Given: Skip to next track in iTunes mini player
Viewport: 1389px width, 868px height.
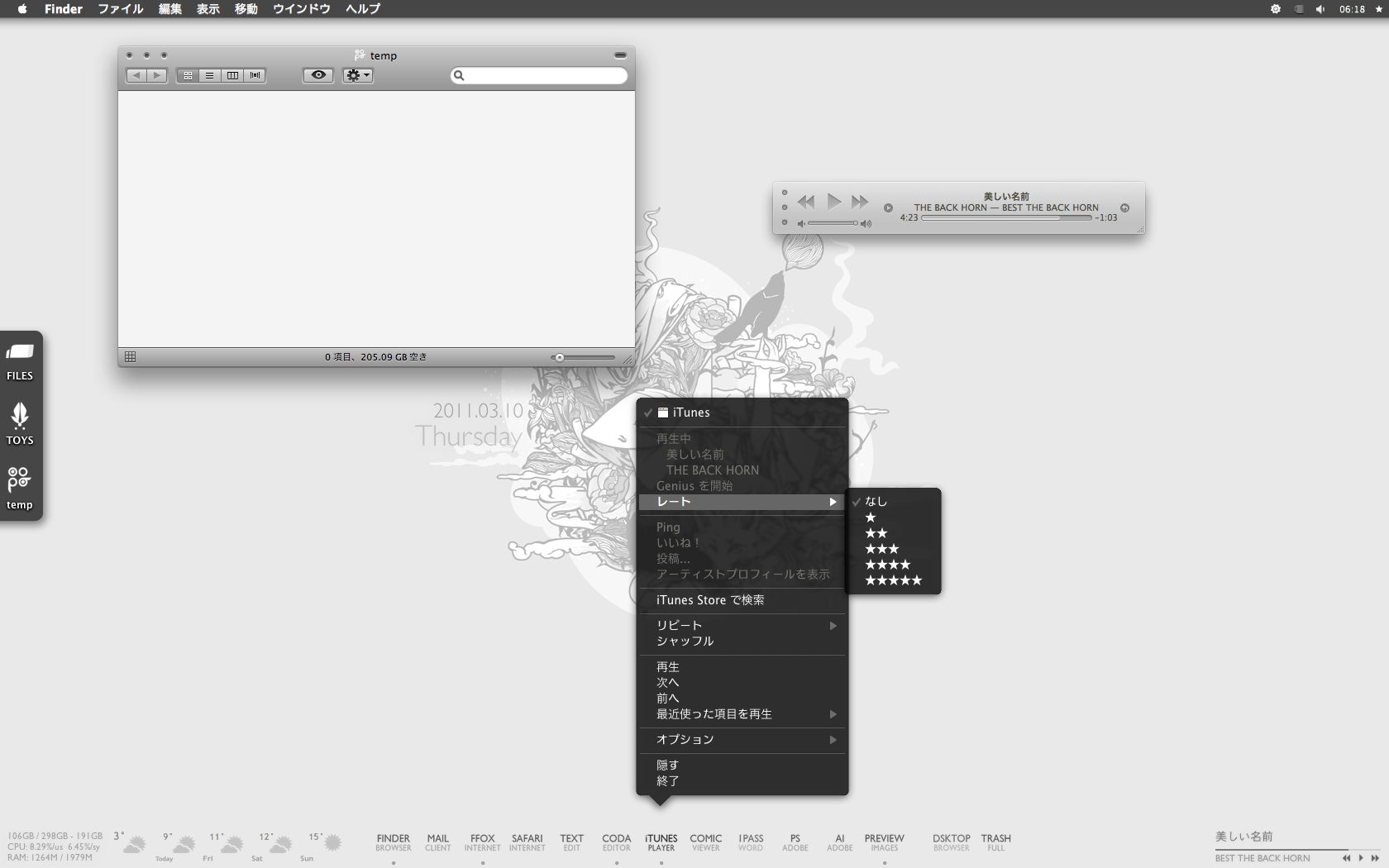Looking at the screenshot, I should point(860,202).
